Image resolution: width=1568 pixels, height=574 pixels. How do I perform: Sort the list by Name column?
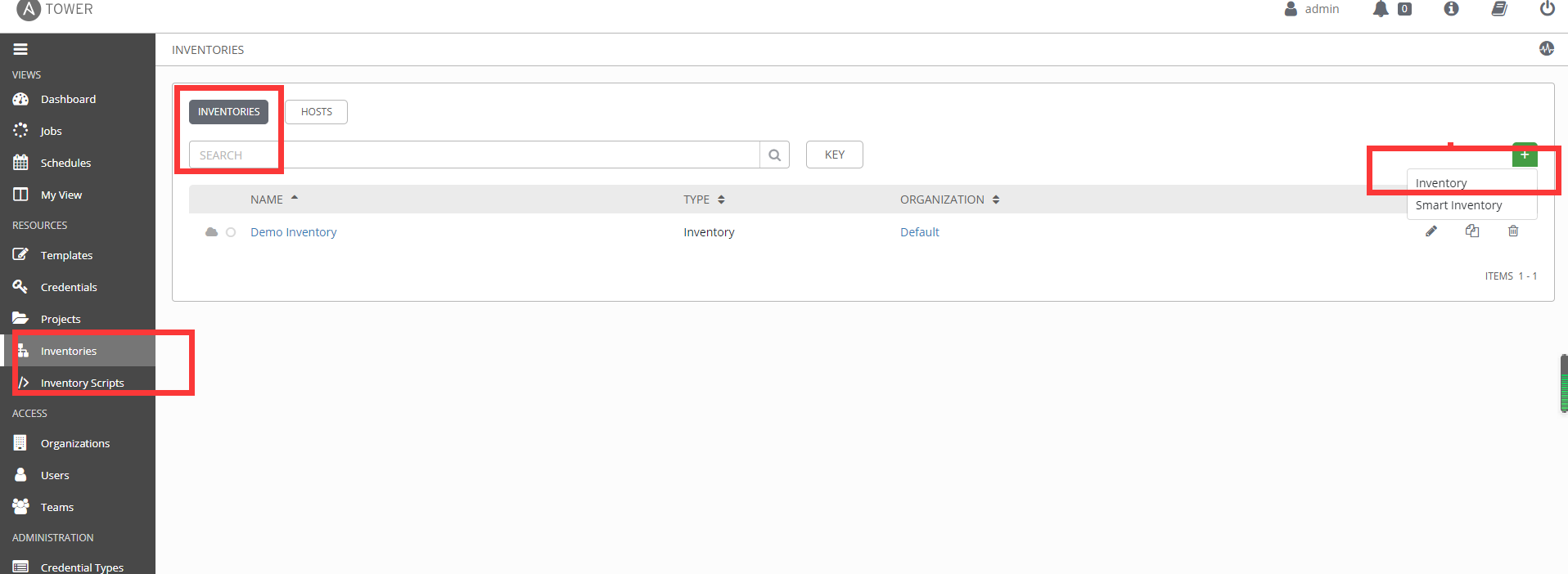pos(274,200)
